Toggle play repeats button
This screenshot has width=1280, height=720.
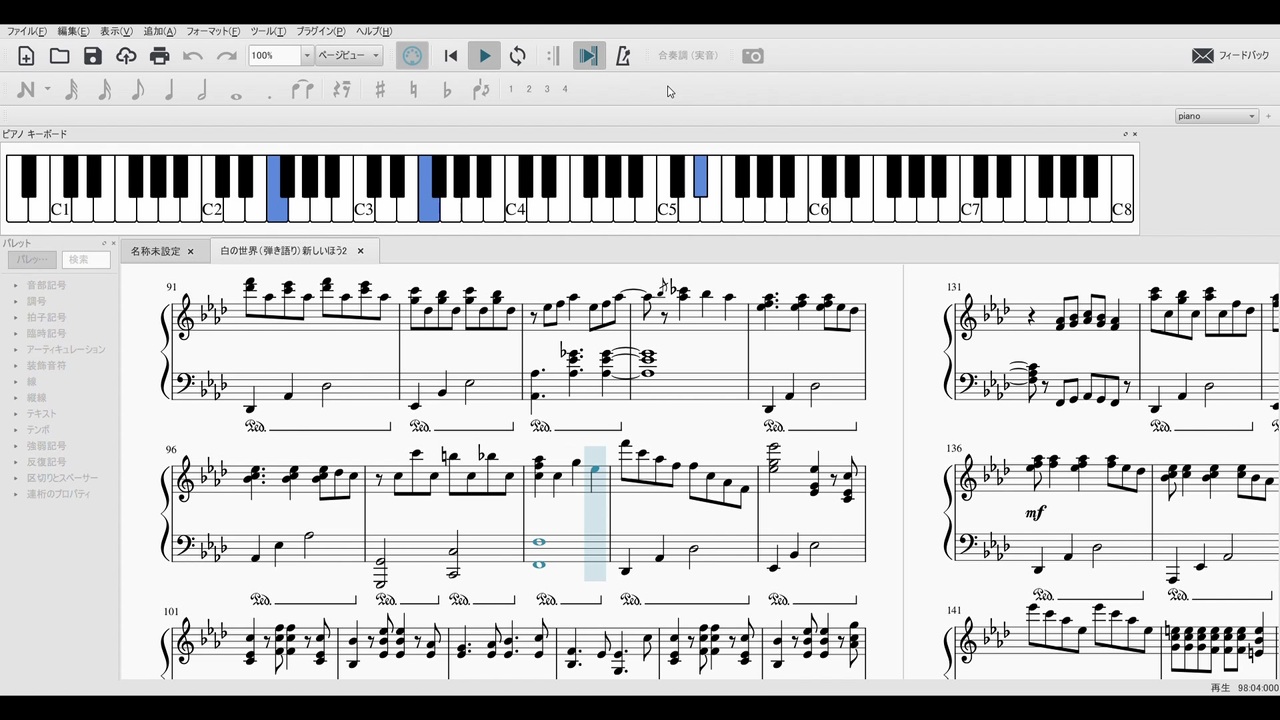[553, 56]
